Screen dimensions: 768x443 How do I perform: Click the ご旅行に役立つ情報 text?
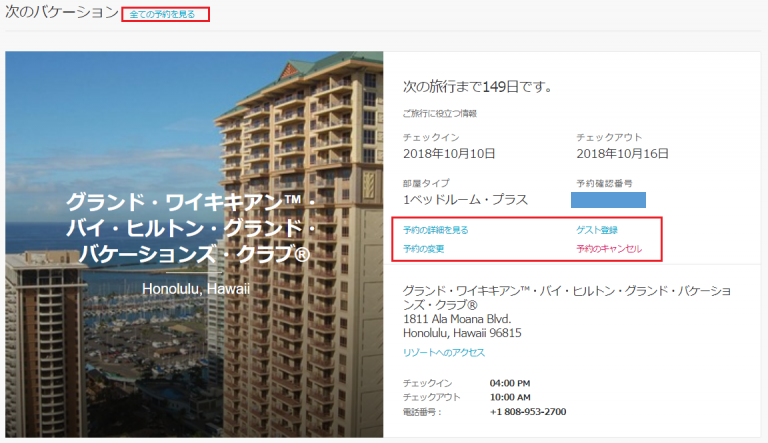(x=439, y=114)
